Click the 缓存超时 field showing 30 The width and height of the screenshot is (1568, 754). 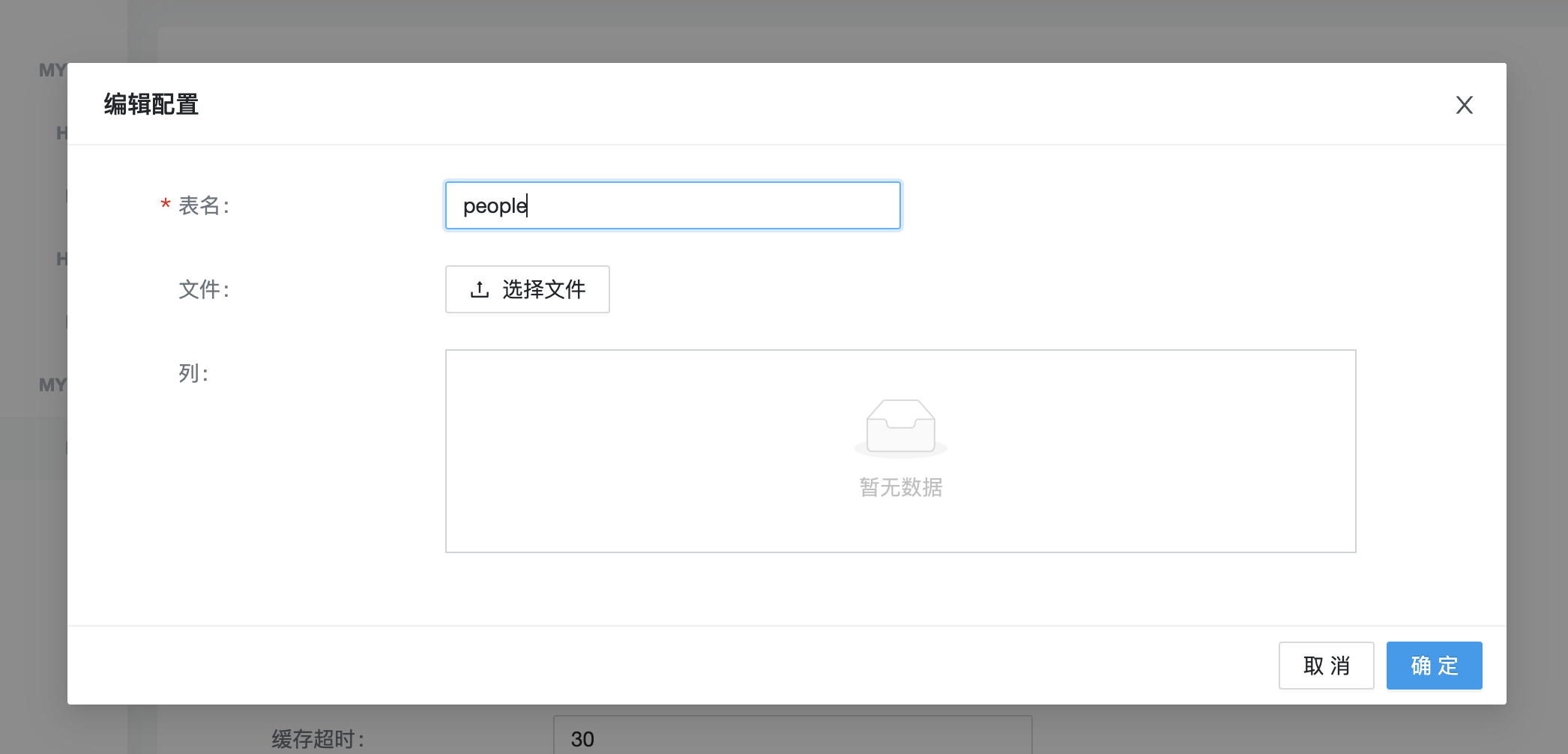coord(792,737)
